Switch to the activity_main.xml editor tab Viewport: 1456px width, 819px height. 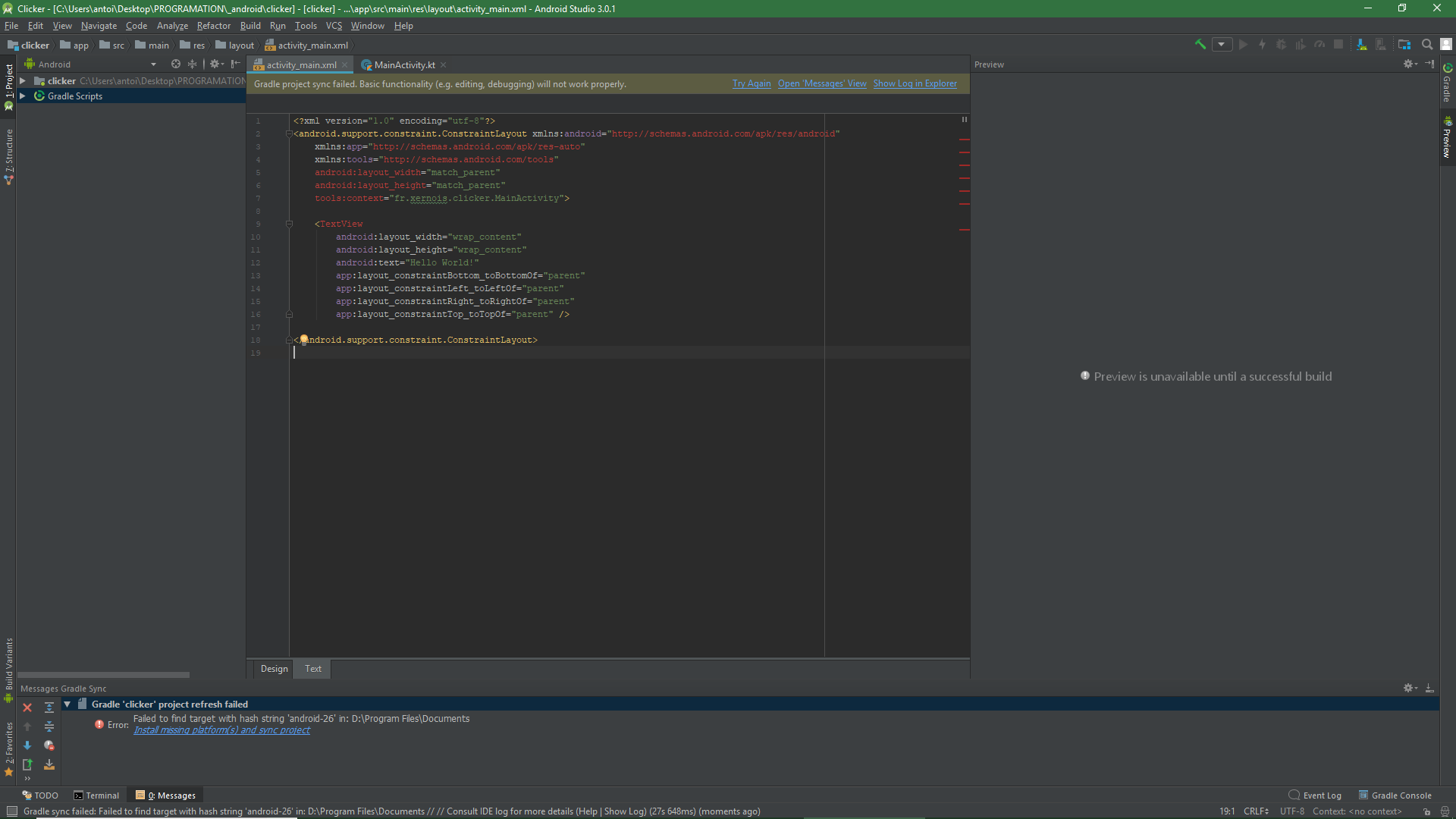point(301,65)
